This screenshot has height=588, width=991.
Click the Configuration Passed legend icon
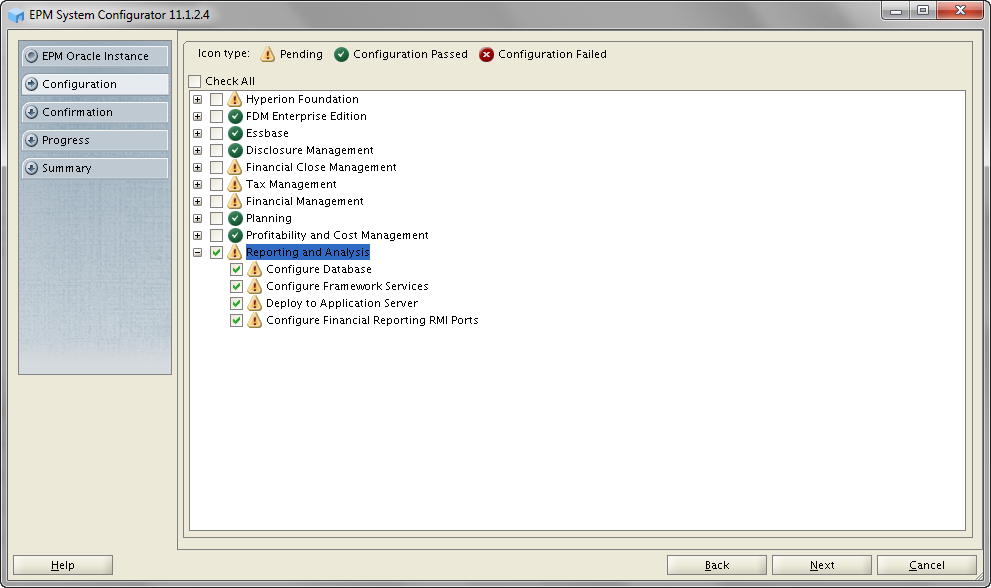tap(341, 55)
